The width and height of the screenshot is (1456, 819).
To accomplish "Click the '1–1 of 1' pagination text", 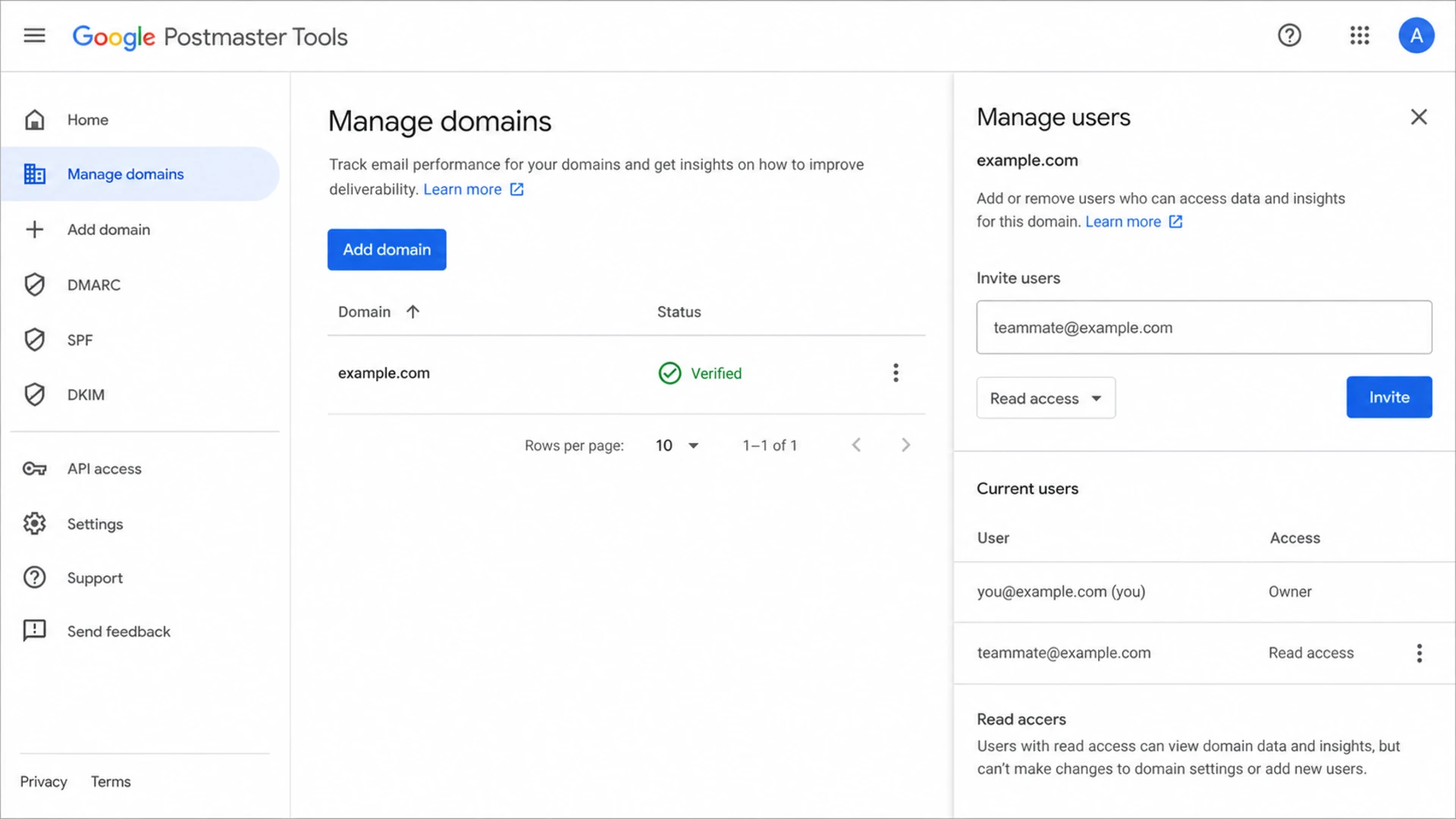I will click(x=770, y=446).
